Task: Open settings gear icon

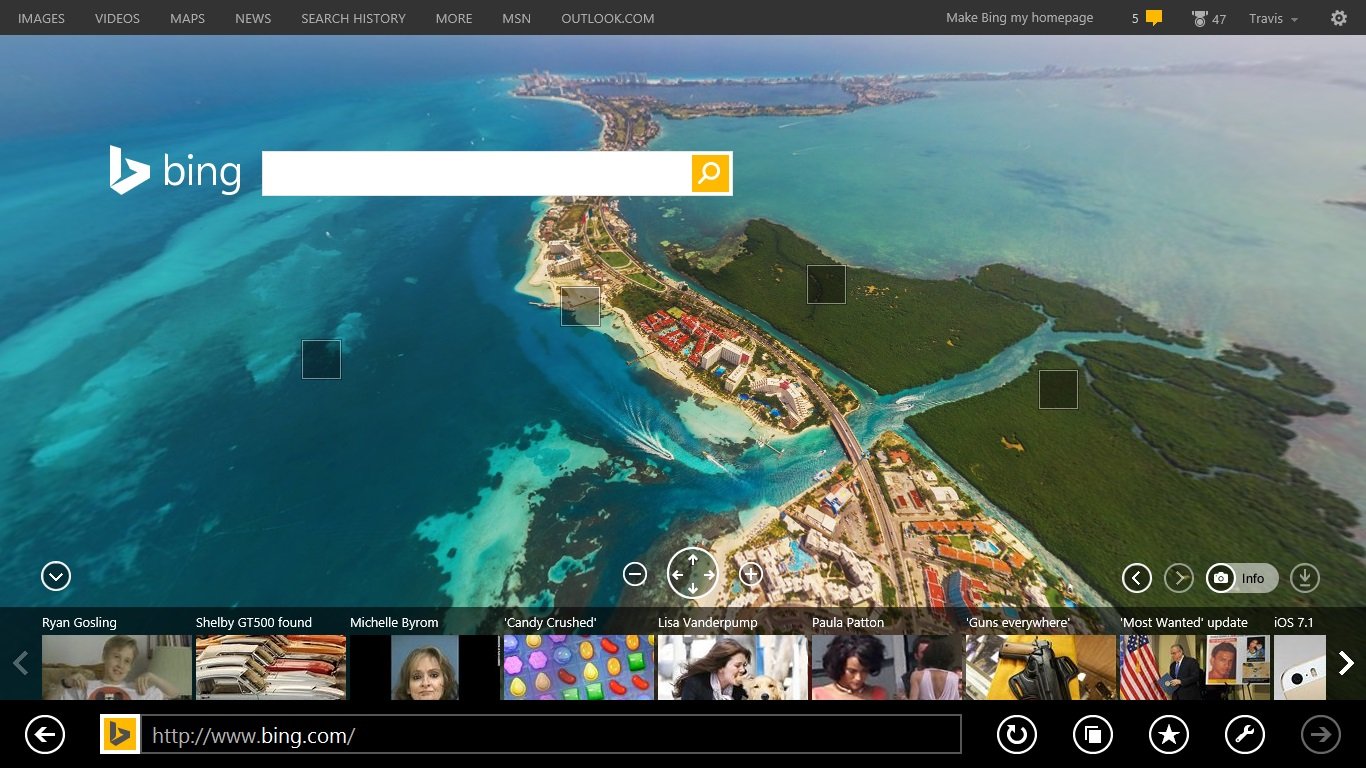Action: (1339, 18)
